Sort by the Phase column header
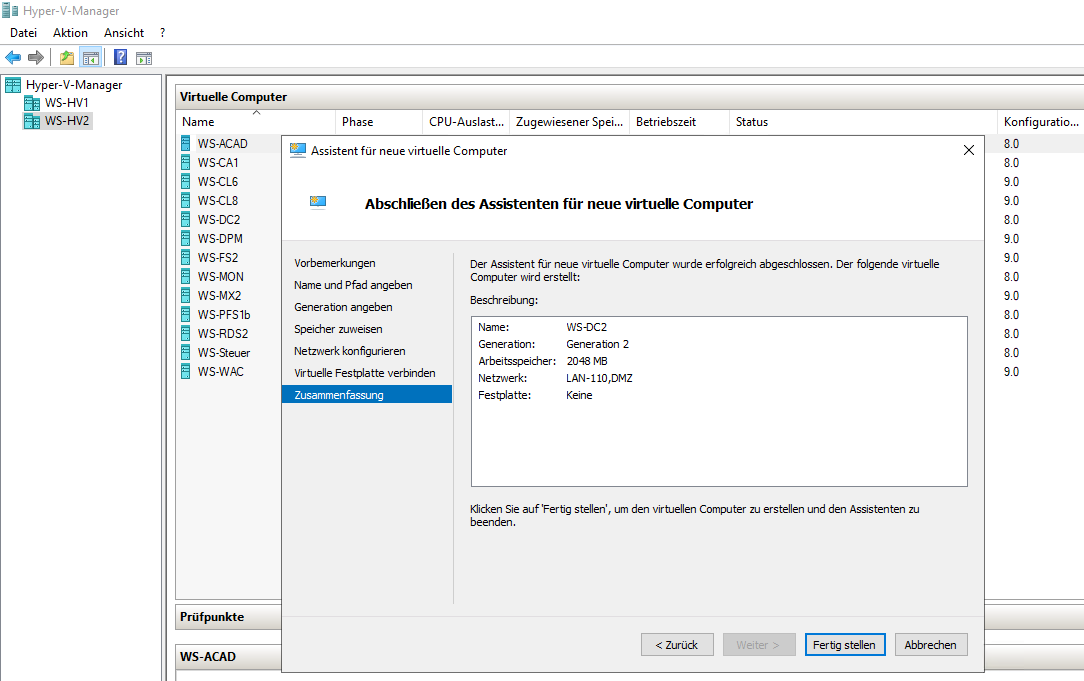This screenshot has height=681, width=1084. point(379,122)
